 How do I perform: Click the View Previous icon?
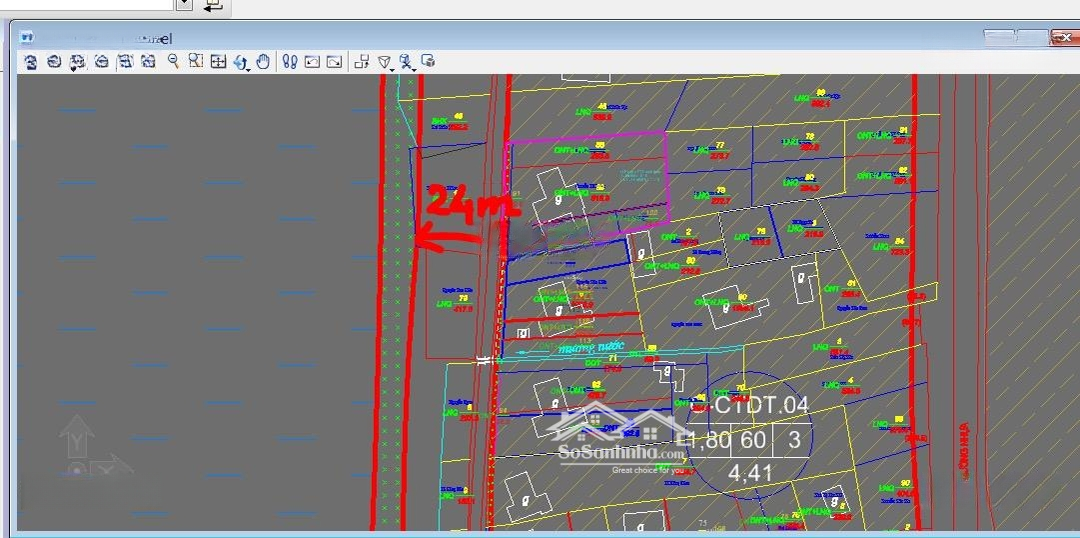312,62
